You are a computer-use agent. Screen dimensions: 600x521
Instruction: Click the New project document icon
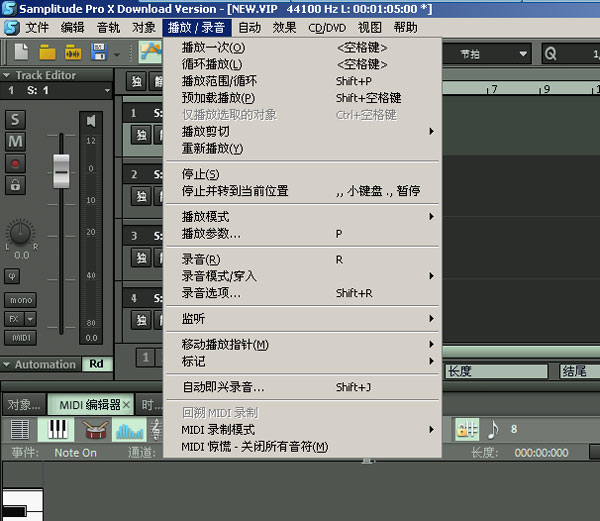pos(21,52)
